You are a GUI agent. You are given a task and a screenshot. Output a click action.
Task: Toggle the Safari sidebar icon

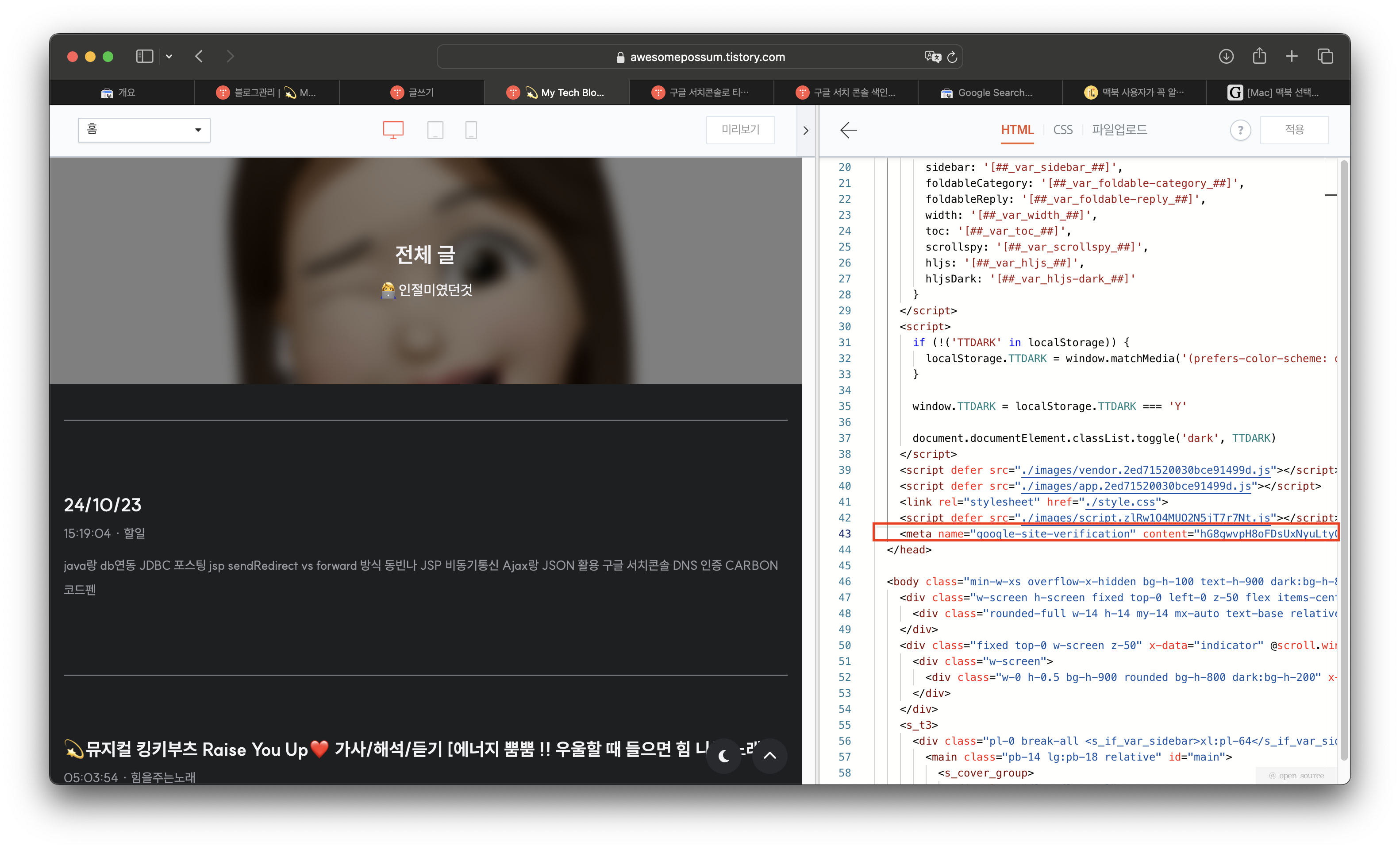tap(144, 56)
